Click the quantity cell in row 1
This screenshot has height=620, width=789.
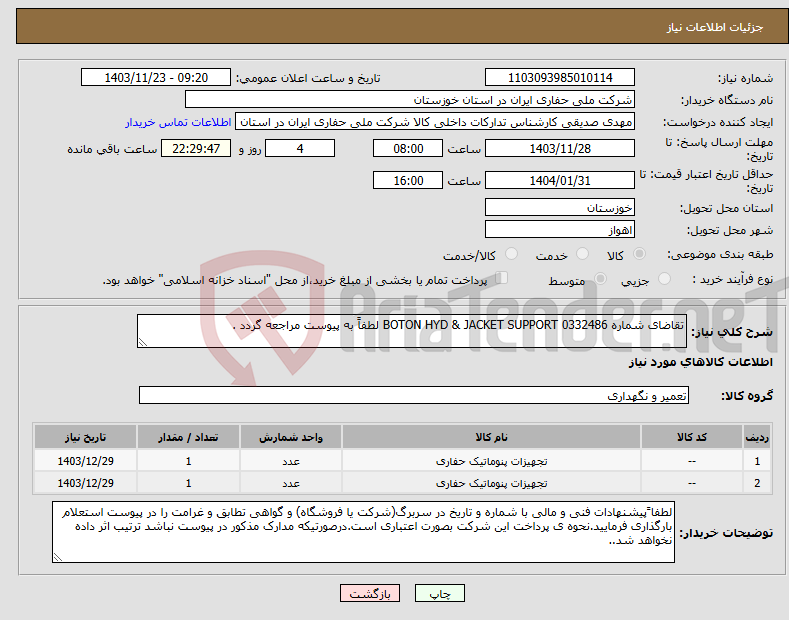pyautogui.click(x=188, y=461)
